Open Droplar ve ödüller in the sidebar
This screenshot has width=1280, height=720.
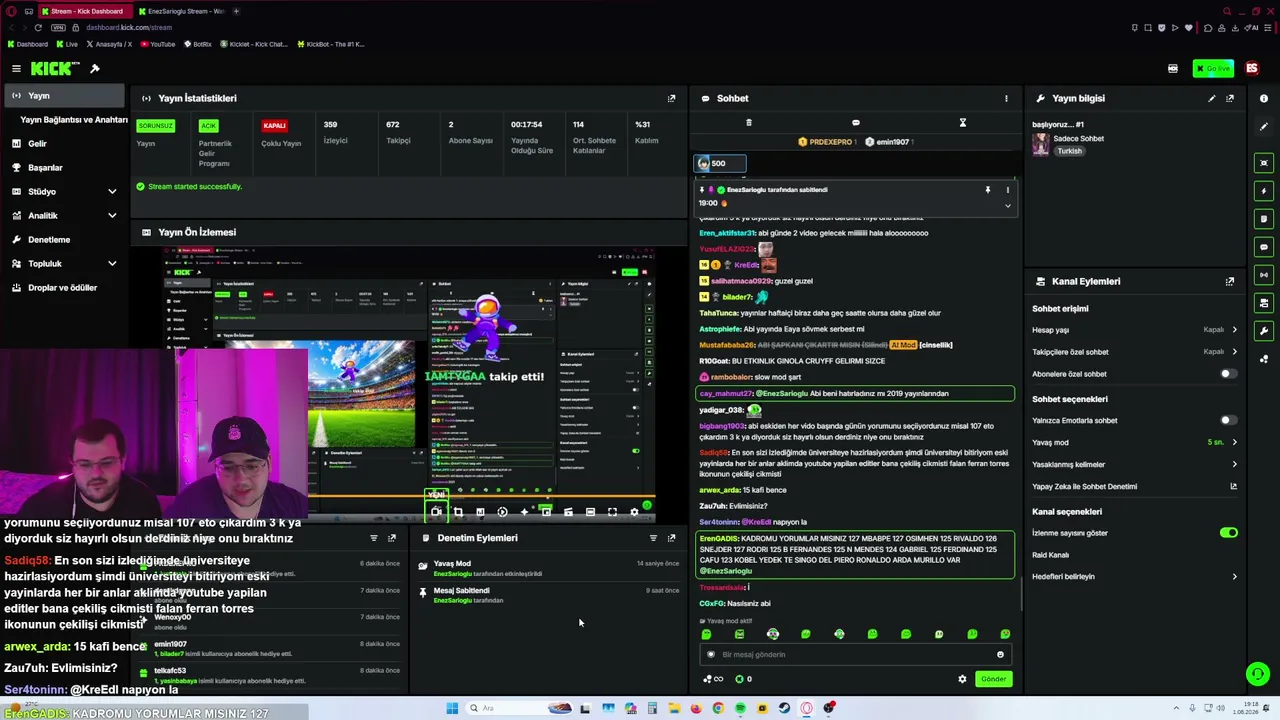point(65,288)
